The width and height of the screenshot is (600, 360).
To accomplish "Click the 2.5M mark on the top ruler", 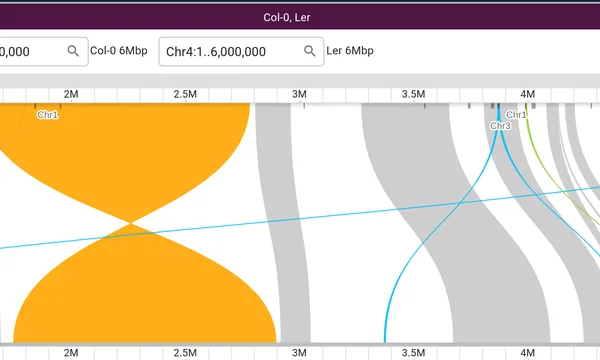I will [x=185, y=94].
